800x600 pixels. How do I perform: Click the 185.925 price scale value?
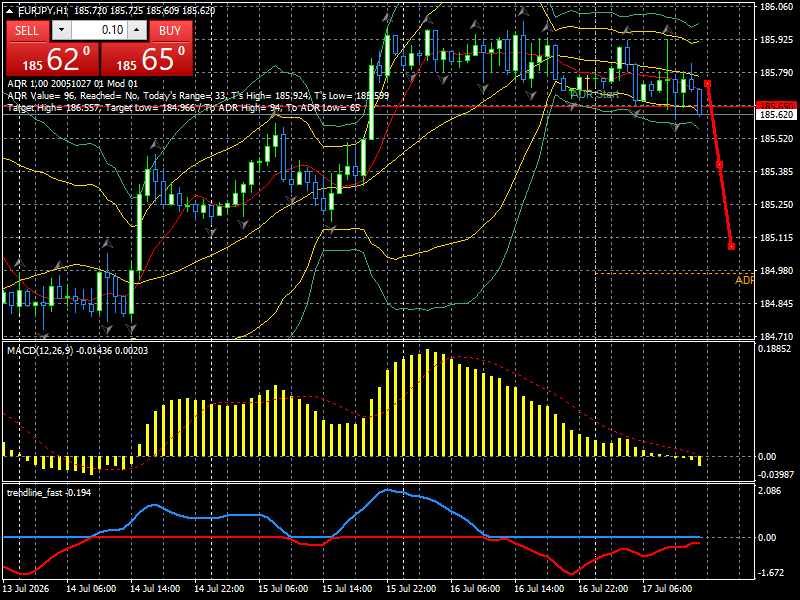[x=777, y=39]
